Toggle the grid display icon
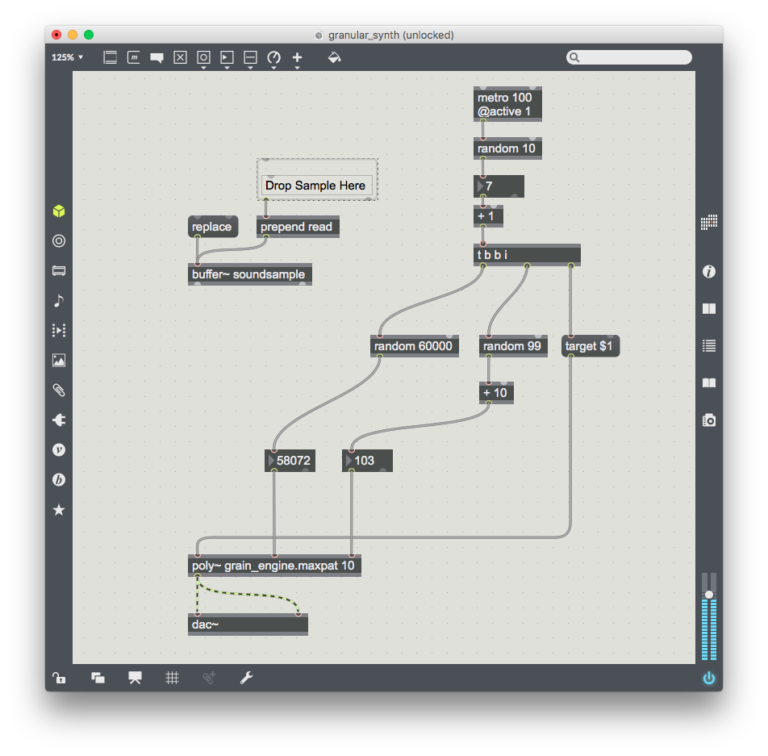The height and width of the screenshot is (756, 768). [x=172, y=678]
